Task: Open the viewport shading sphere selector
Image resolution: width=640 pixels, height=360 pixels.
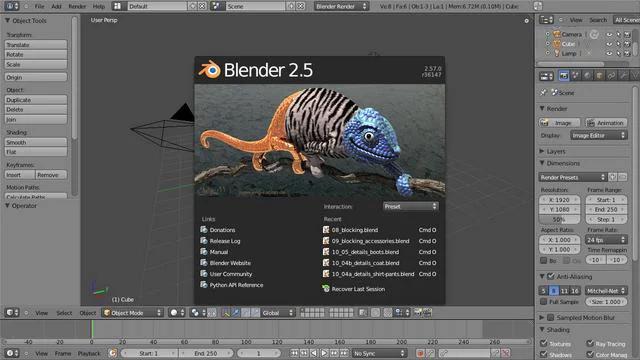Action: [x=177, y=313]
